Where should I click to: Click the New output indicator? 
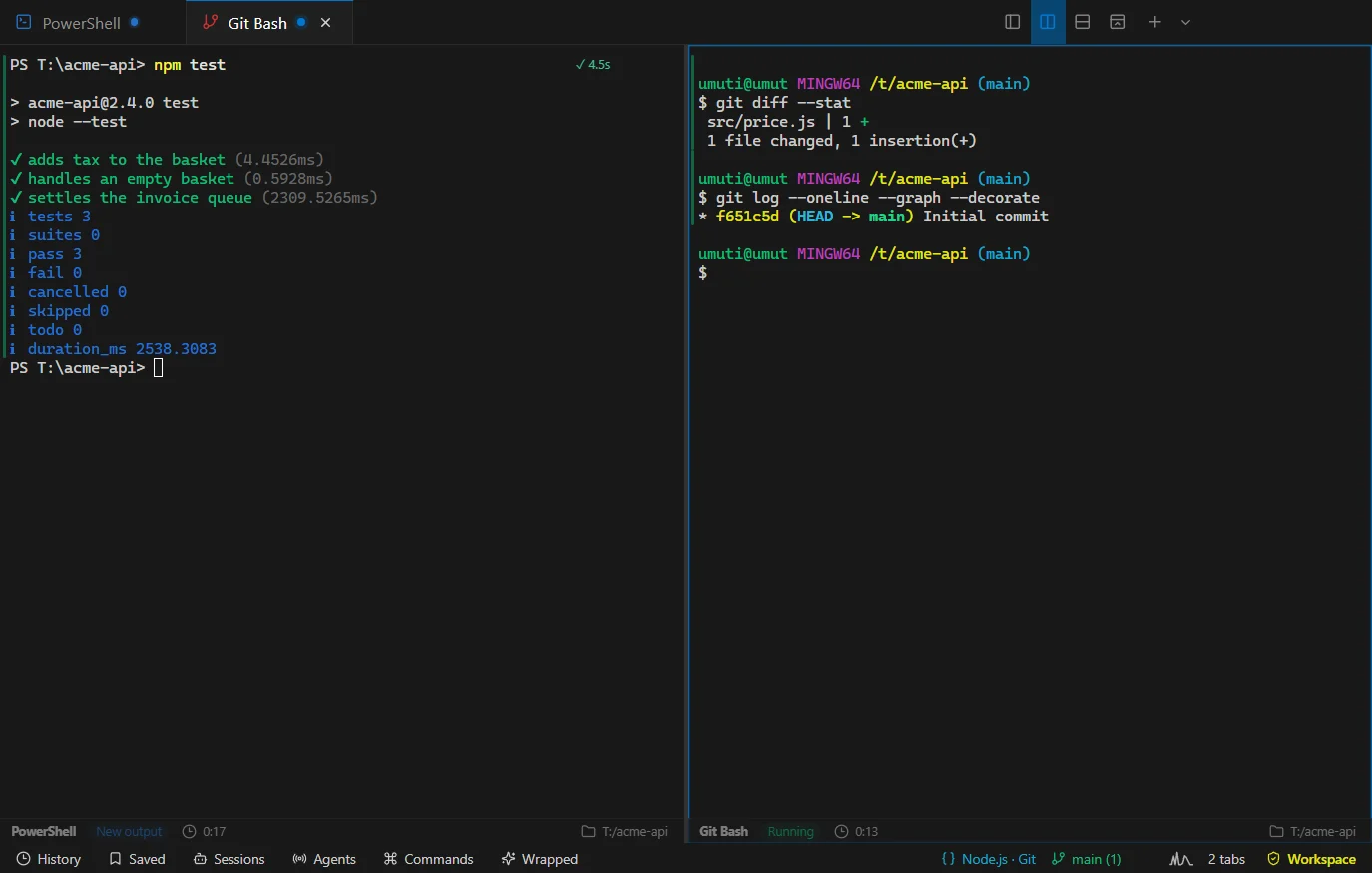pyautogui.click(x=129, y=831)
